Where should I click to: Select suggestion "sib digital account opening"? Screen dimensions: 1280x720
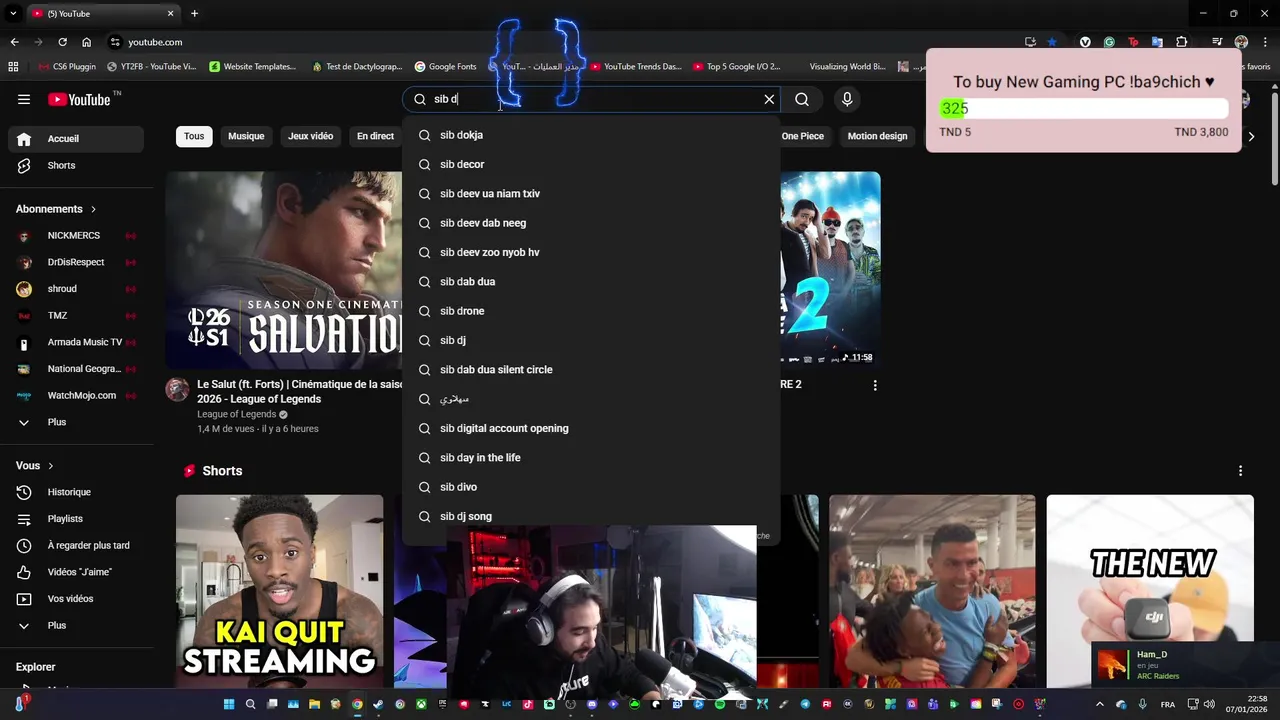tap(591, 428)
